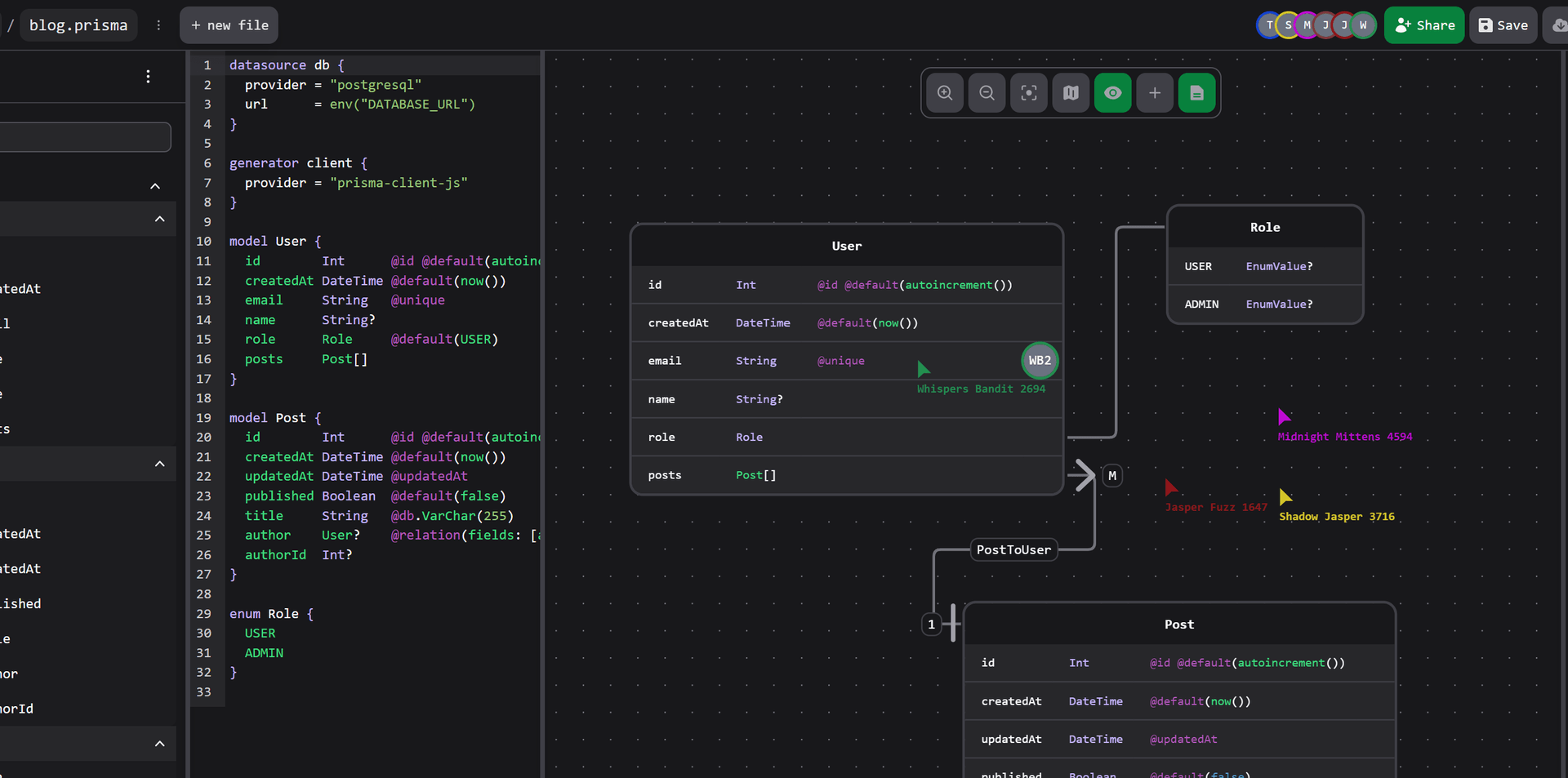1568x778 pixels.
Task: Click the Share button
Action: point(1423,24)
